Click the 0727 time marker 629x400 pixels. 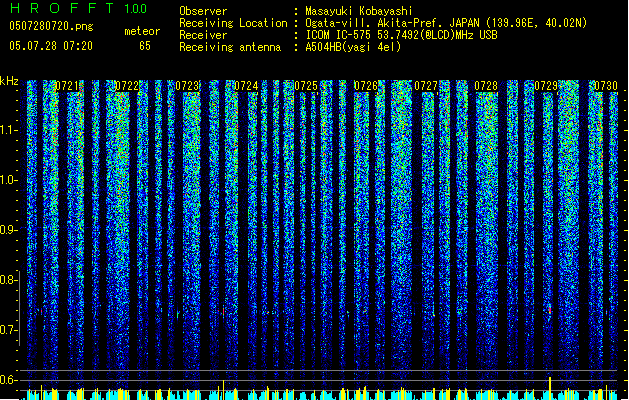(426, 86)
